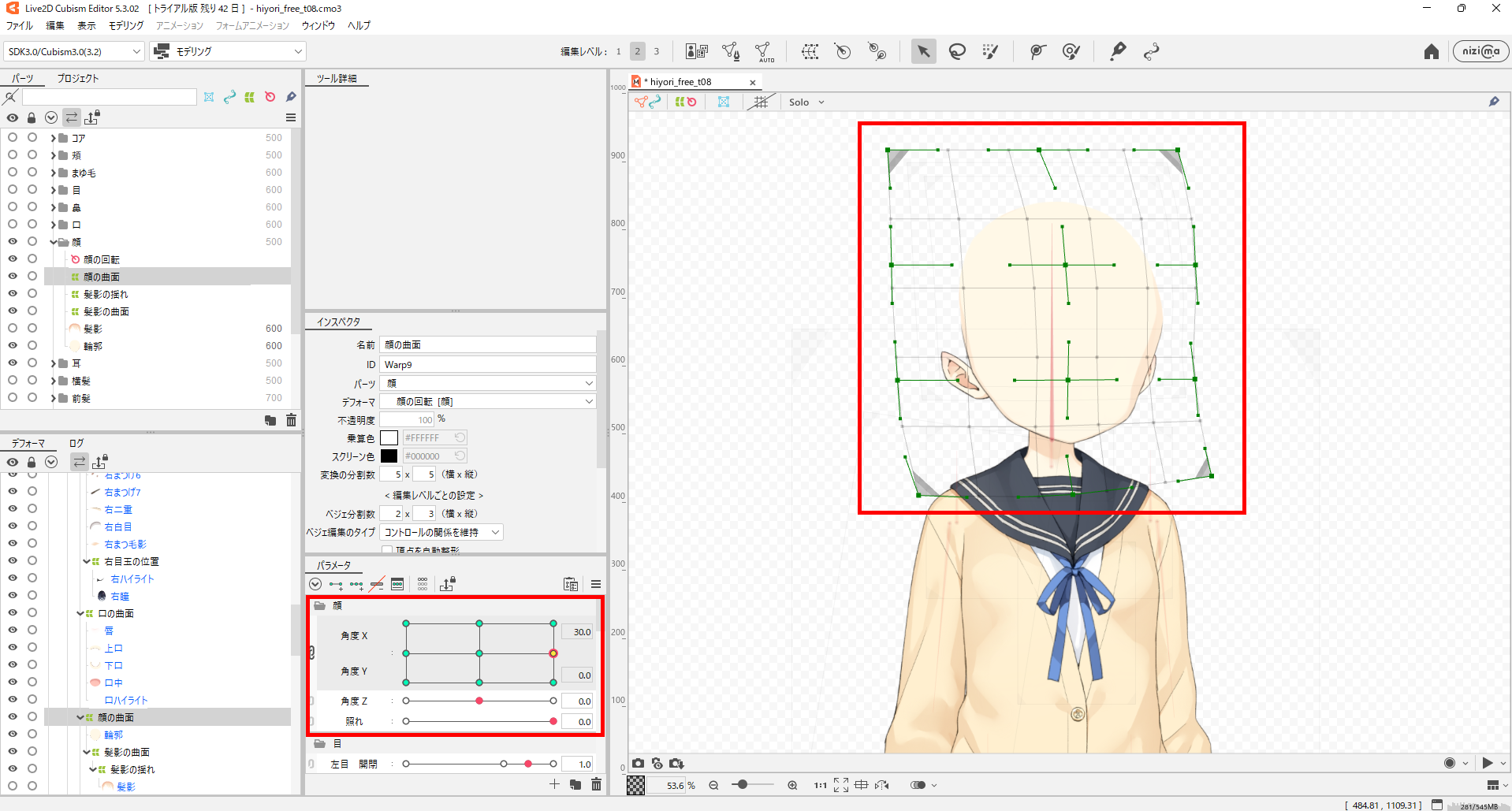Expand the まゆ毛 folder

click(53, 173)
